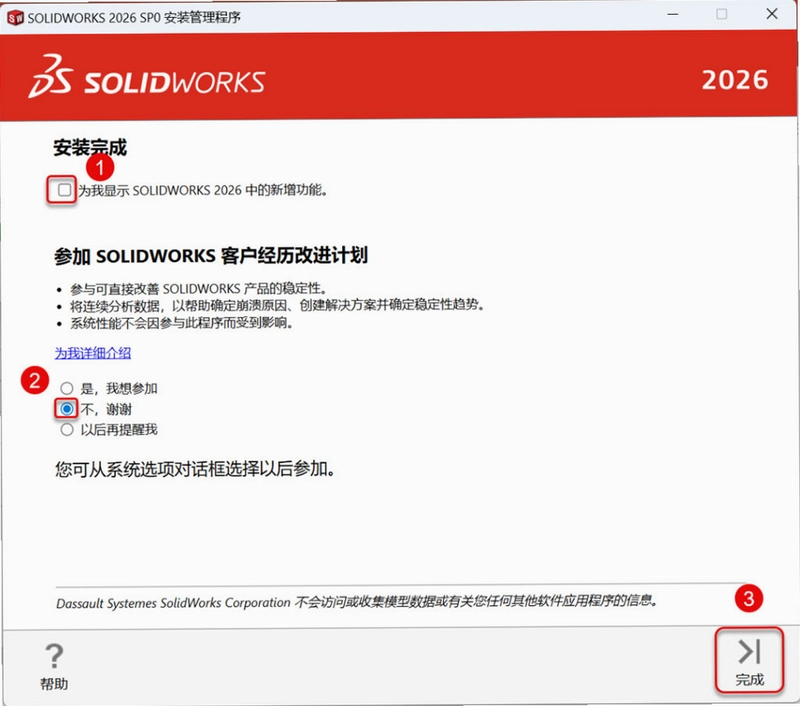Select the '不，谢谢' radio option

(x=67, y=409)
